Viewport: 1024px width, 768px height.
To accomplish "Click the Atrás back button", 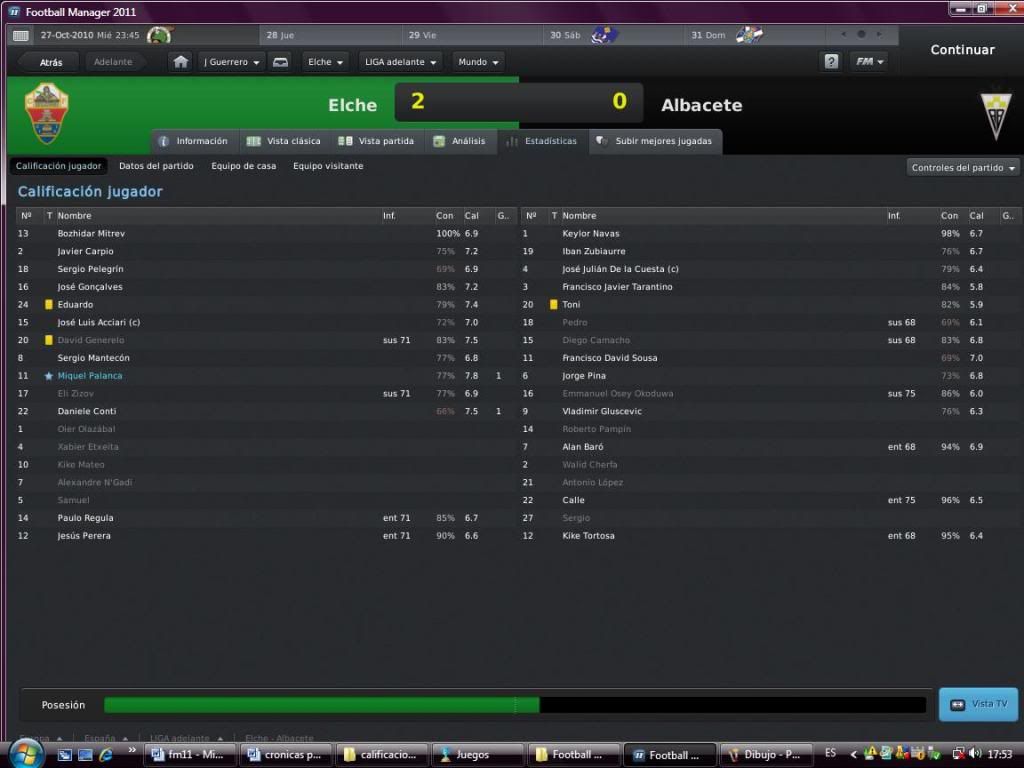I will [x=51, y=62].
